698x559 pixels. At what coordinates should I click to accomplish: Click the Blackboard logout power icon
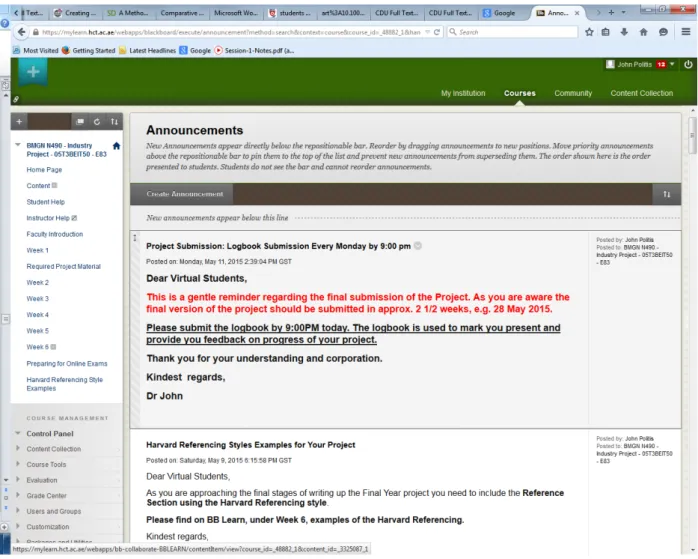click(688, 65)
